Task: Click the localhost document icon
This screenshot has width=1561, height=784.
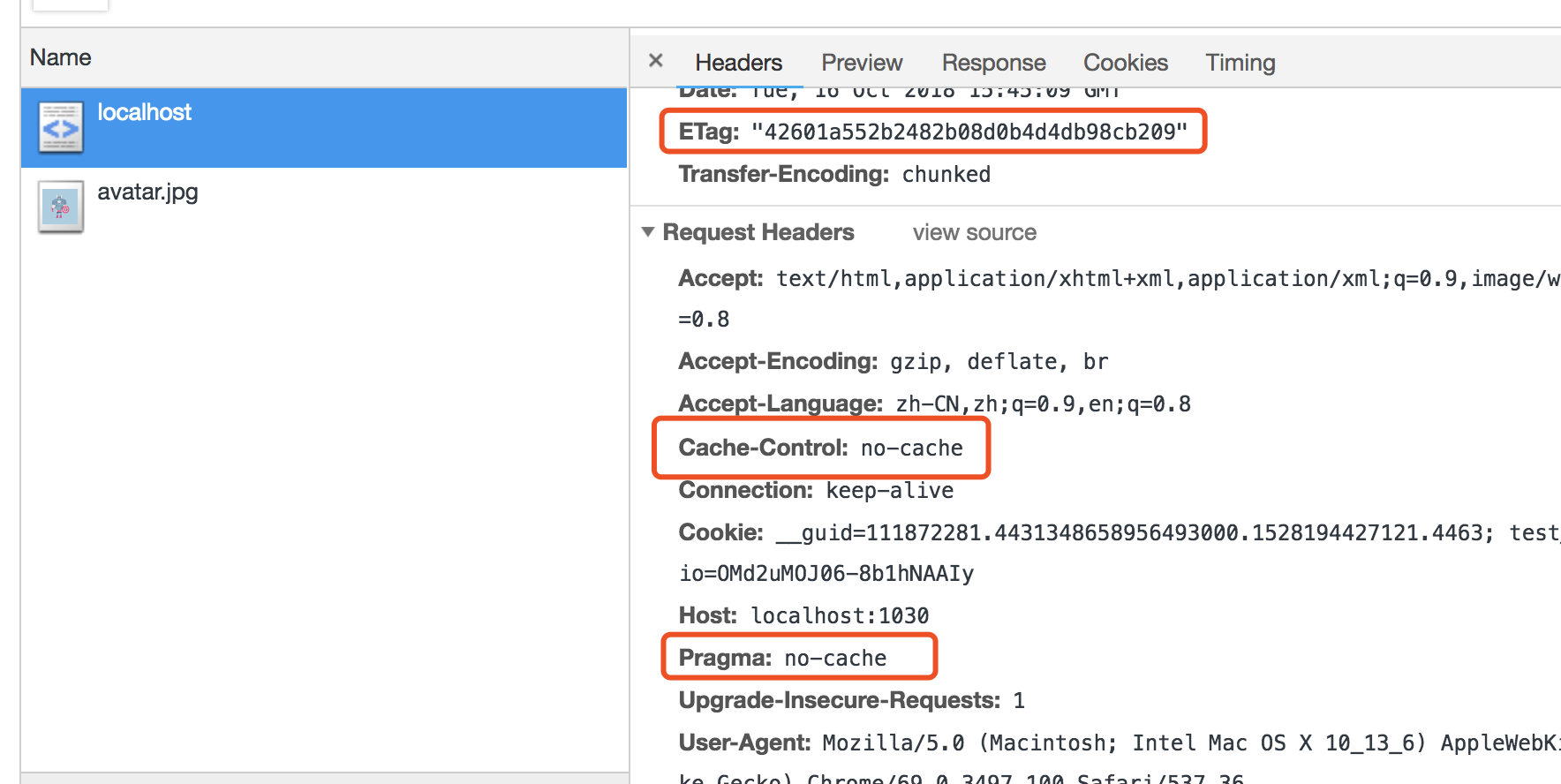Action: click(x=61, y=128)
